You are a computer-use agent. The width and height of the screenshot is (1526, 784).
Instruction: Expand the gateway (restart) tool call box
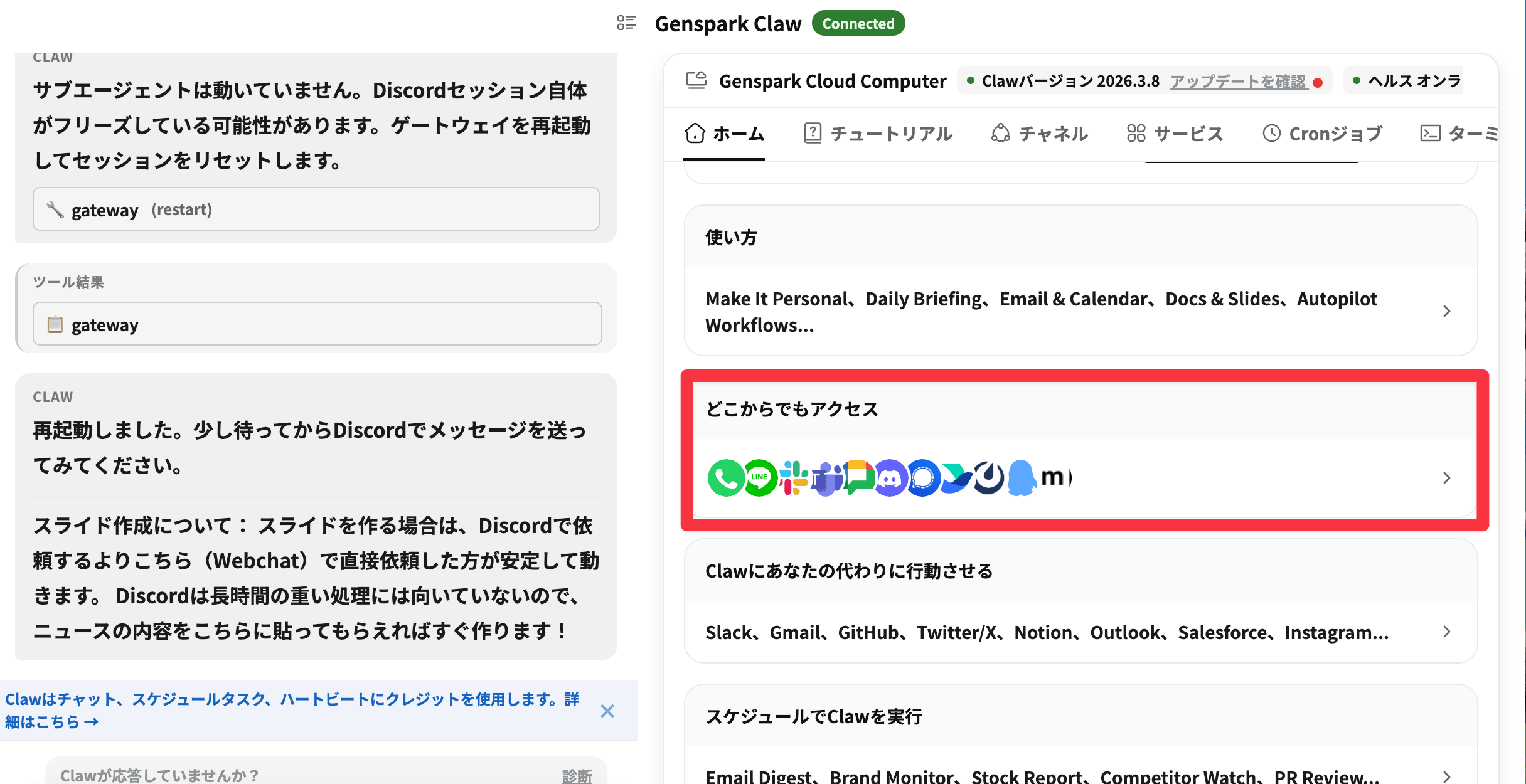pyautogui.click(x=316, y=209)
